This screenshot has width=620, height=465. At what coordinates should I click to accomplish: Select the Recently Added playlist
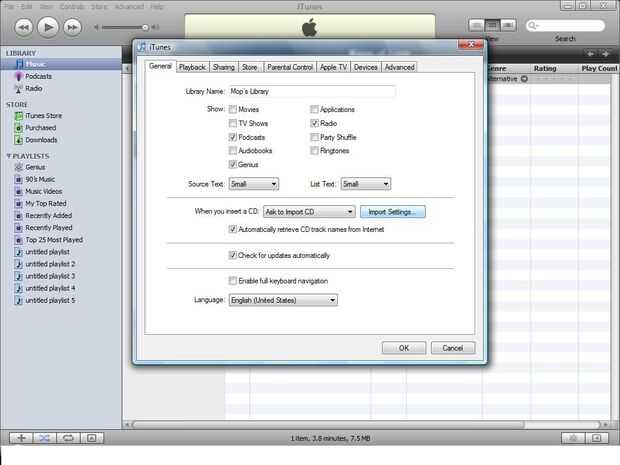point(49,215)
